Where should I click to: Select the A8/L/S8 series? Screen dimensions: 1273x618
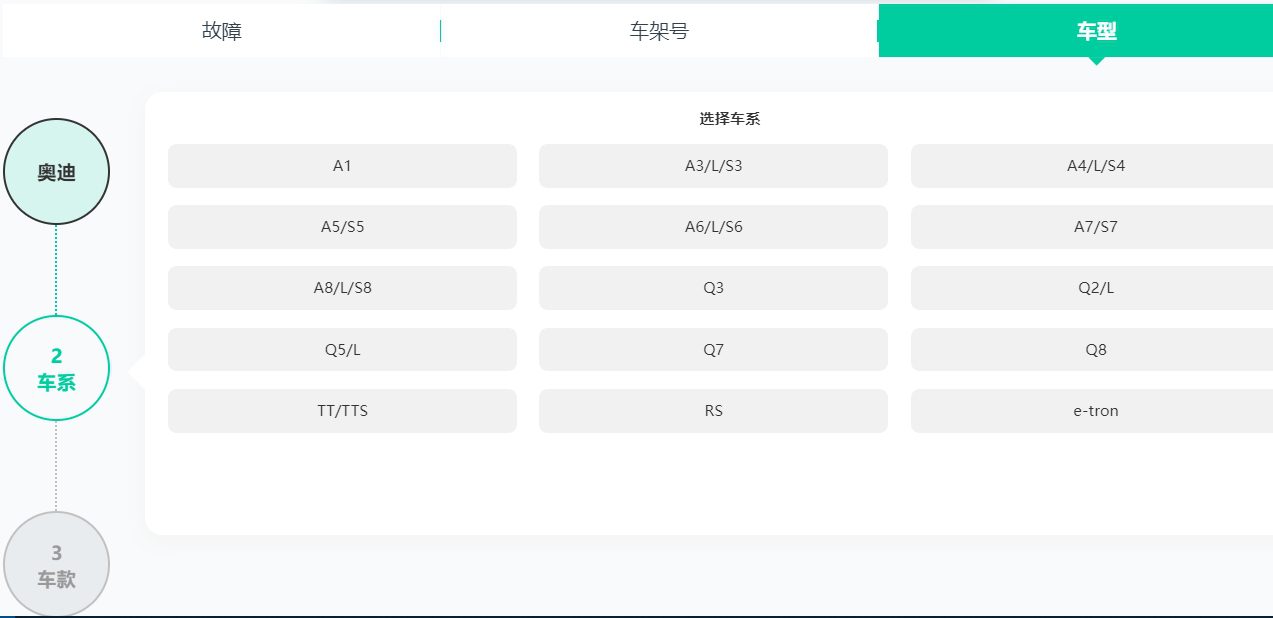tap(342, 288)
